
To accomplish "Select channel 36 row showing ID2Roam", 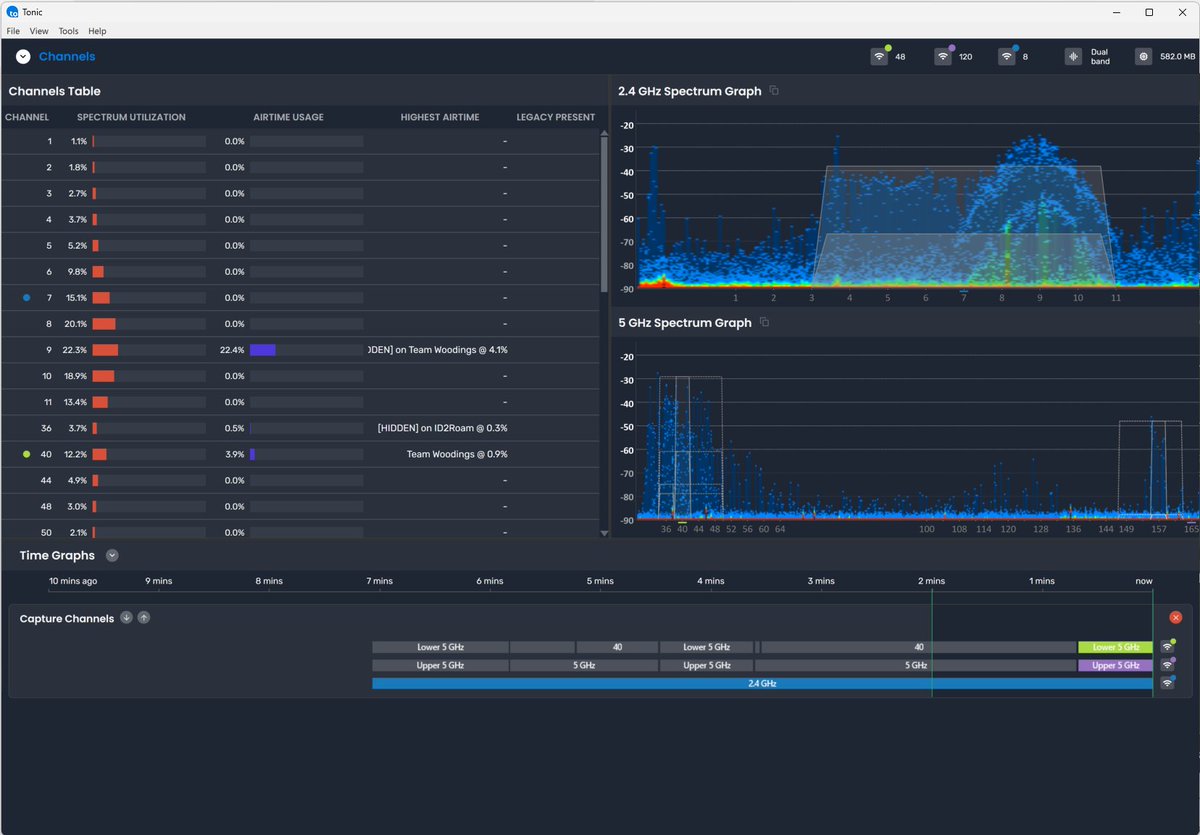I will click(x=300, y=428).
